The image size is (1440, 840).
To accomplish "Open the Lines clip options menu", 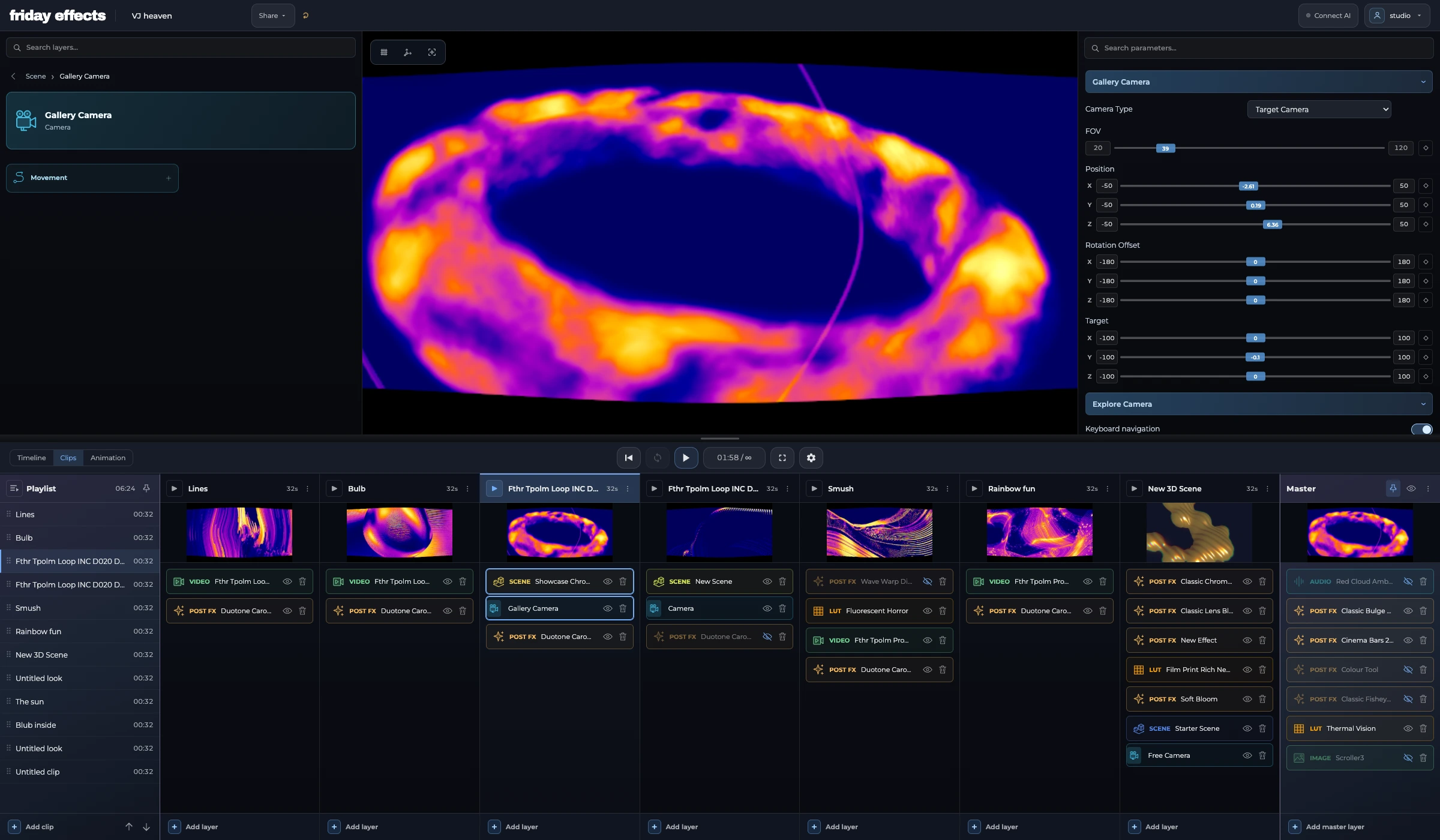I will click(x=308, y=488).
